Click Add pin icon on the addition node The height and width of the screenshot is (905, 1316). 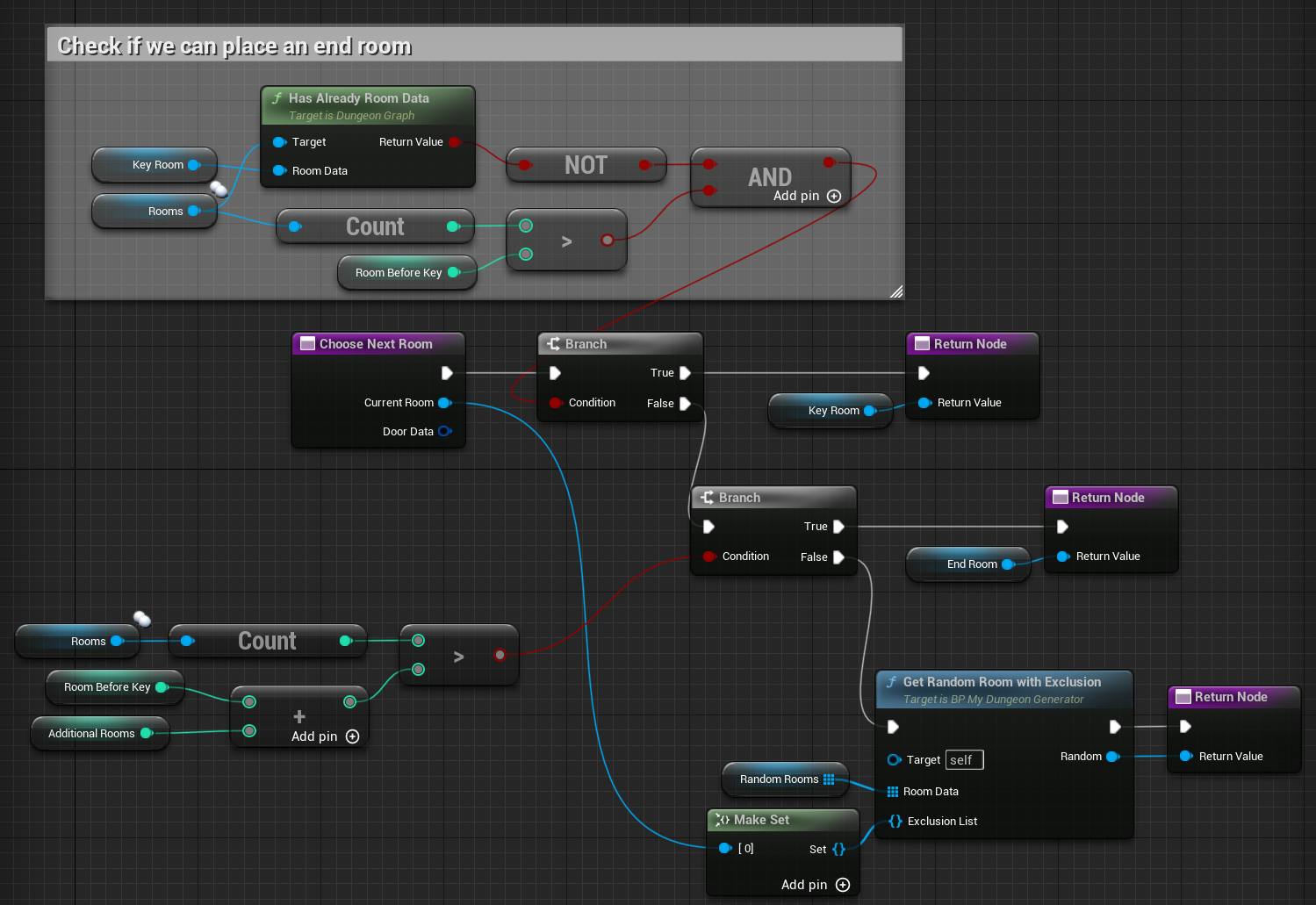[x=353, y=736]
